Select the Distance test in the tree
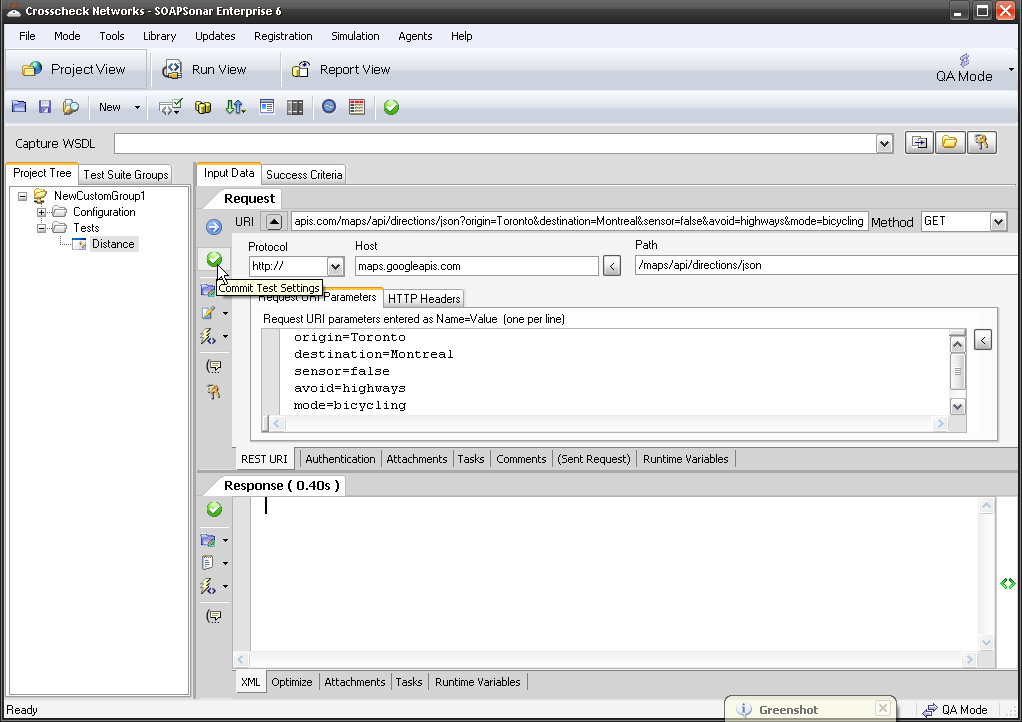The height and width of the screenshot is (722, 1022). [113, 244]
